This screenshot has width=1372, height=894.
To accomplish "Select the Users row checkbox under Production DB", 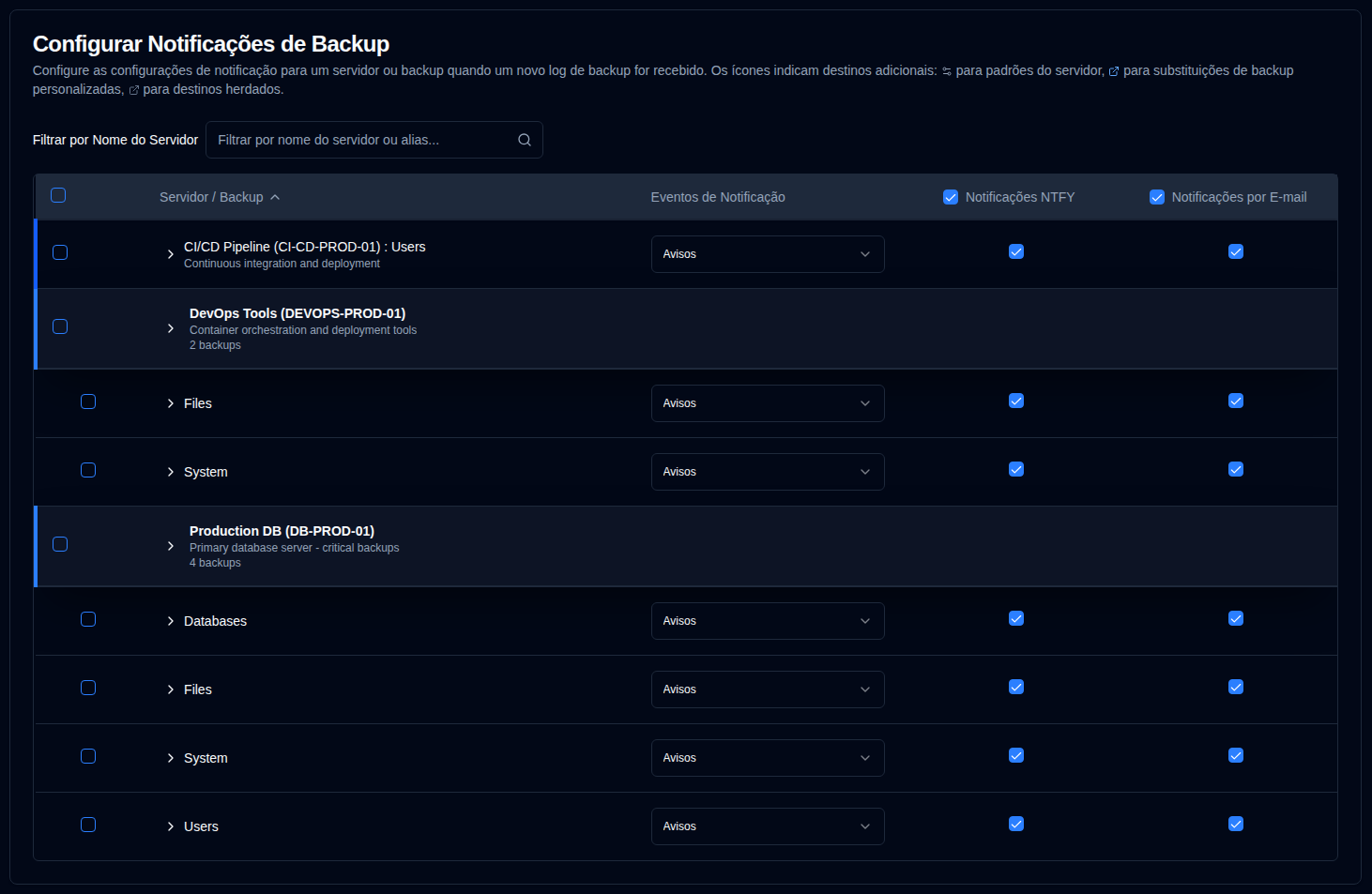I will coord(88,825).
